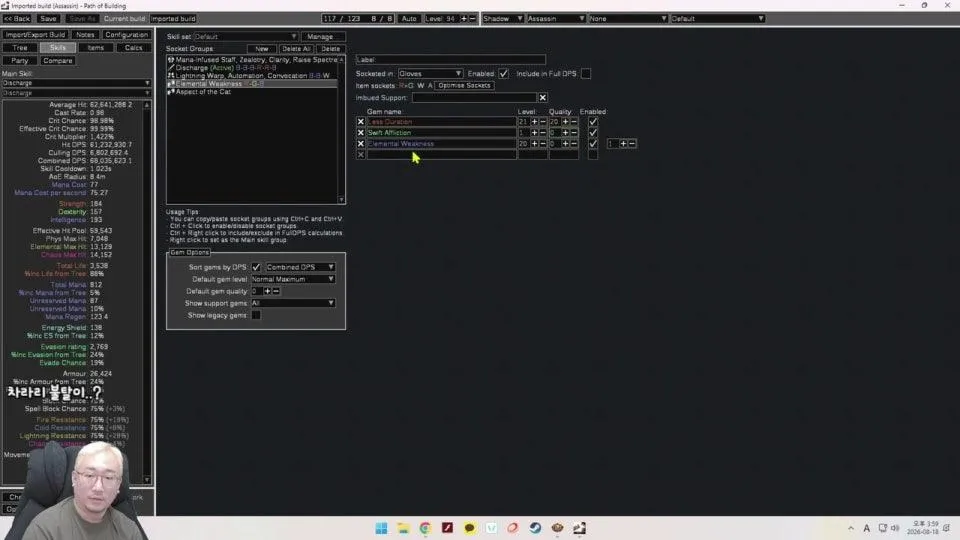Disable the Less Duration gem
Image resolution: width=960 pixels, height=540 pixels.
point(593,122)
